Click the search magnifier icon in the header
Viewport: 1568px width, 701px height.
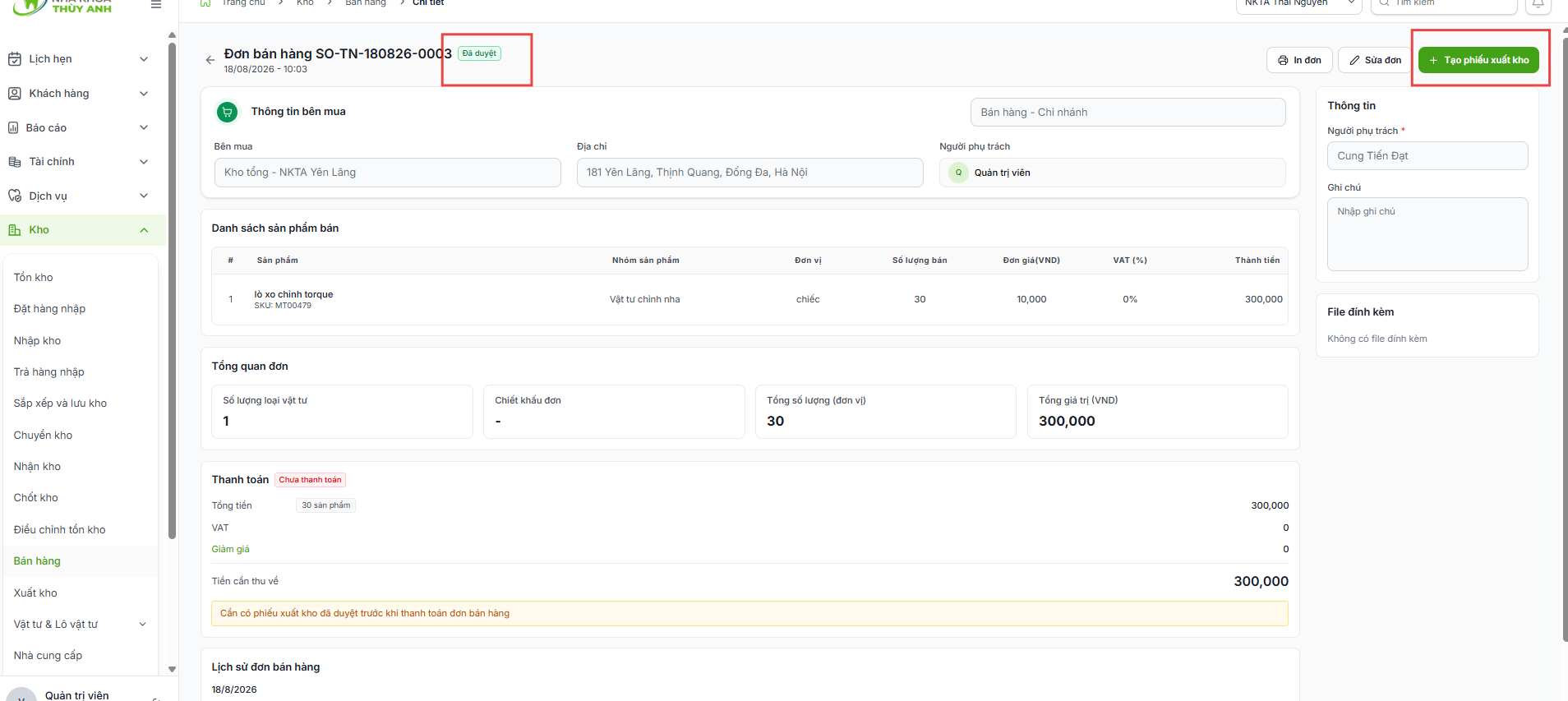coord(1385,3)
